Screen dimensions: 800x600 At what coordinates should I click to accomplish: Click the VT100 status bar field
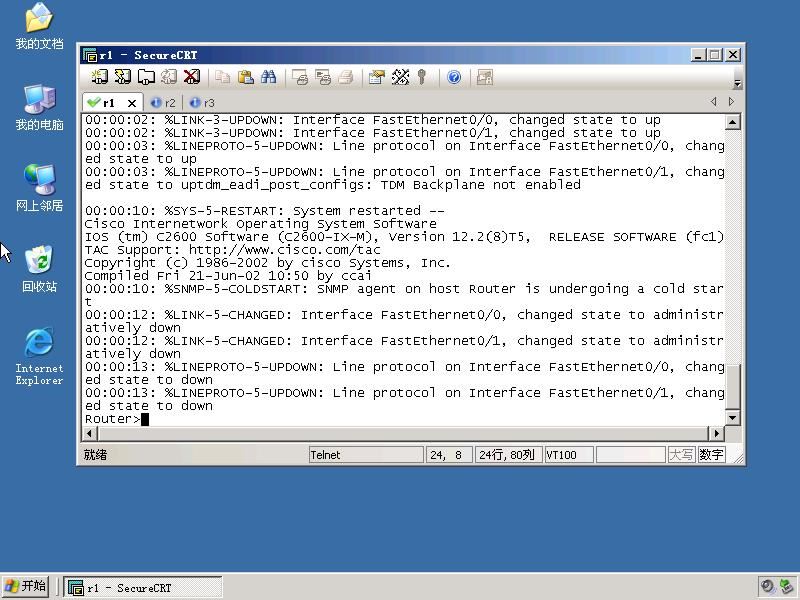click(x=569, y=455)
